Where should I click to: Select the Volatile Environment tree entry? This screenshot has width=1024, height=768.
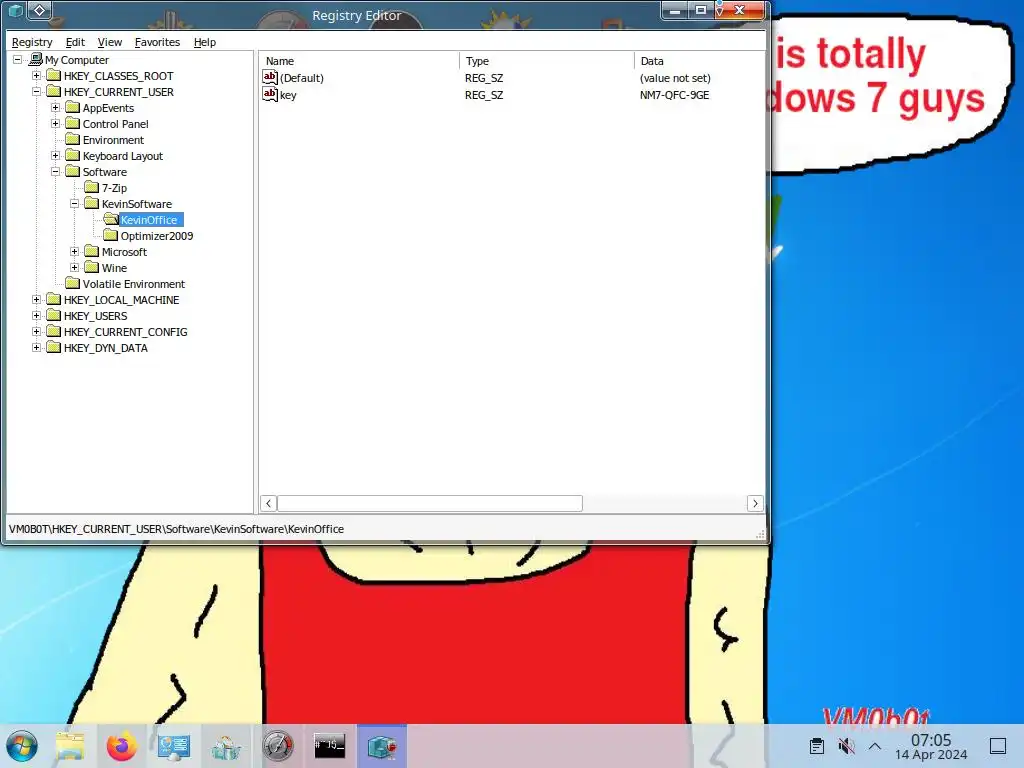pyautogui.click(x=134, y=283)
